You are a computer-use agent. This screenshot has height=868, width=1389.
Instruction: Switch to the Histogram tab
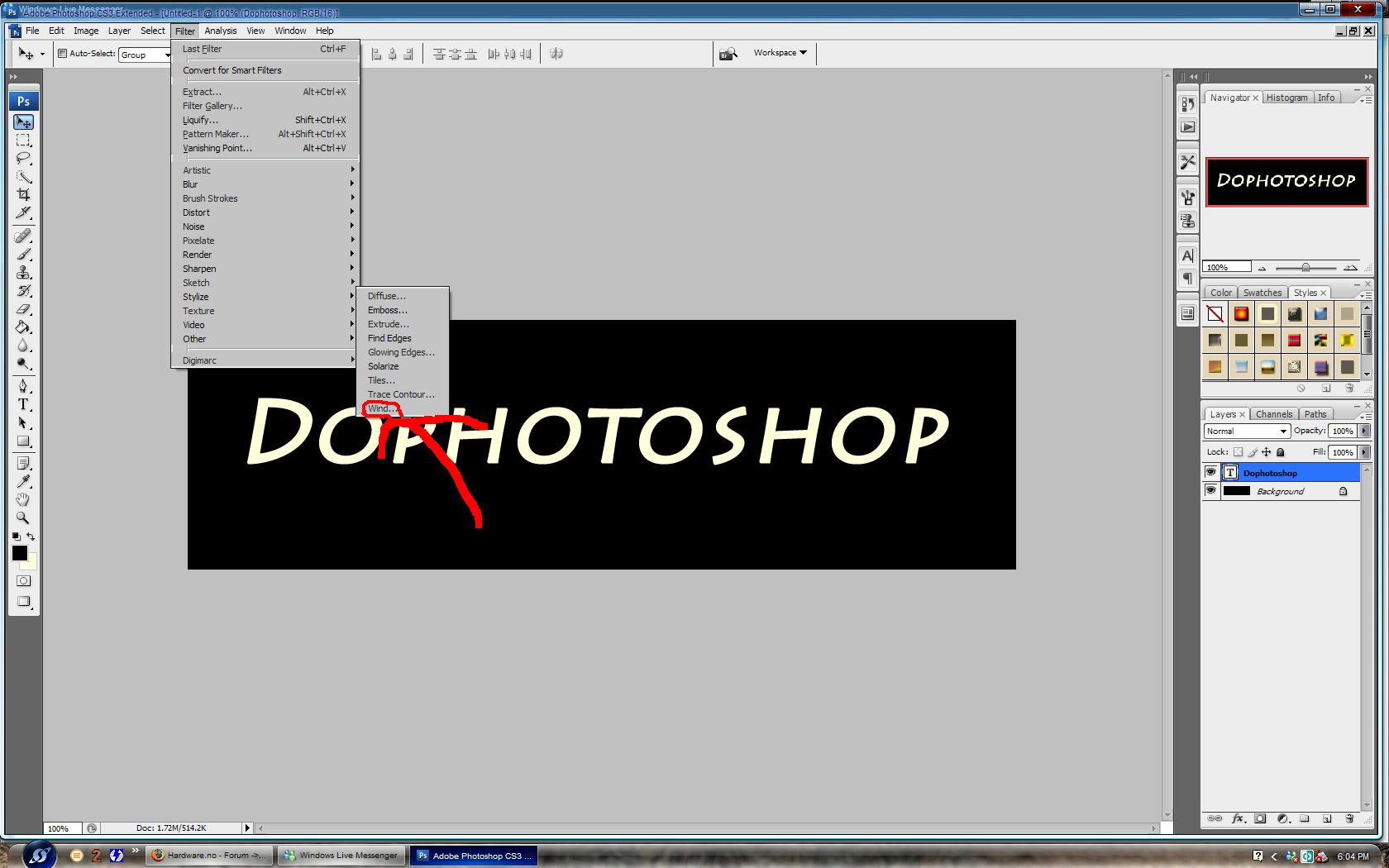1286,98
